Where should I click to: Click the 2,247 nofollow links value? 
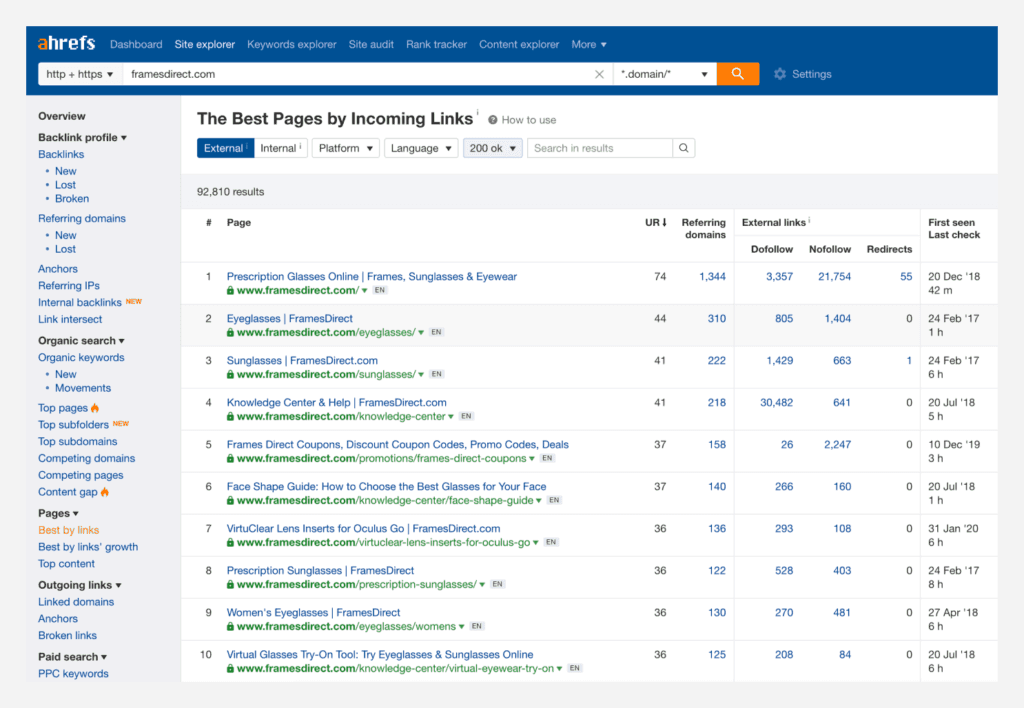coord(837,444)
